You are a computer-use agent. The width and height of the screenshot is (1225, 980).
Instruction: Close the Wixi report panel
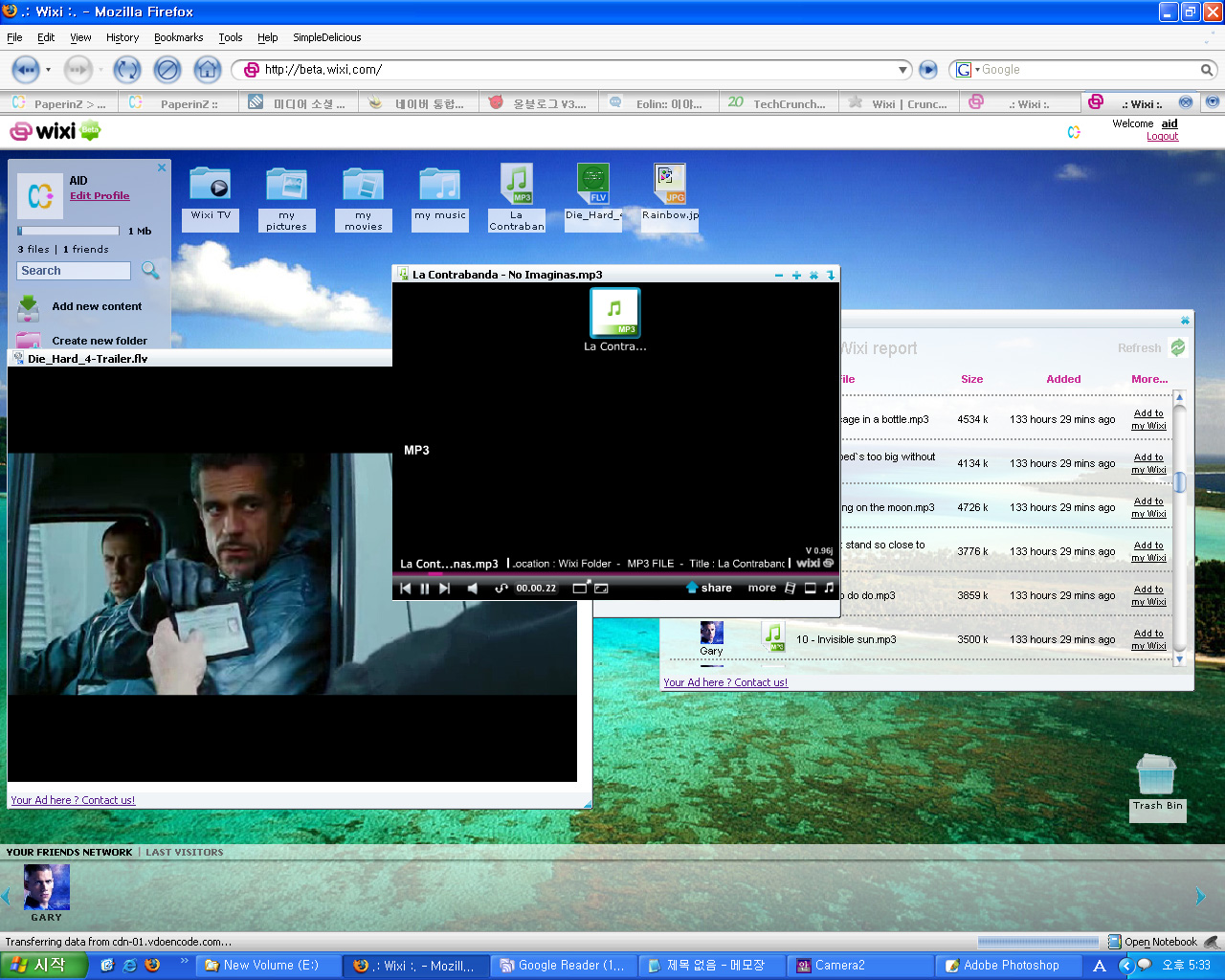(x=1185, y=320)
